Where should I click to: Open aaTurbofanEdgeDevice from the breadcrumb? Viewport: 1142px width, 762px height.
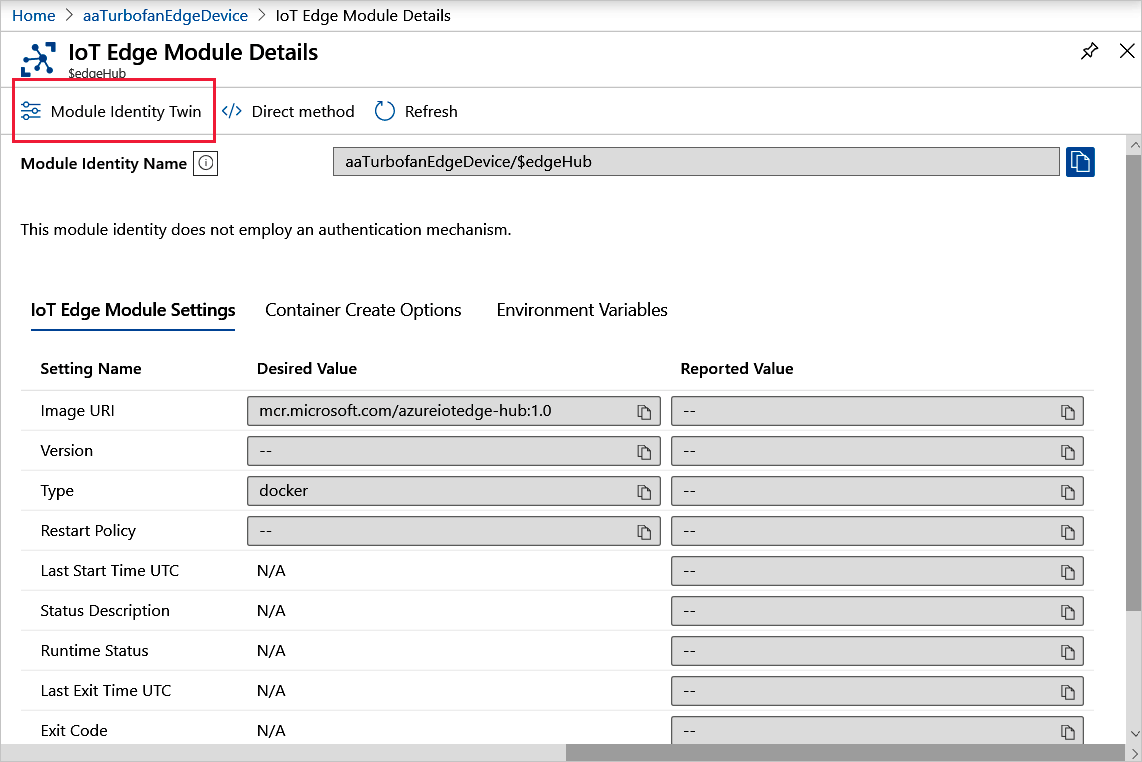[x=165, y=15]
